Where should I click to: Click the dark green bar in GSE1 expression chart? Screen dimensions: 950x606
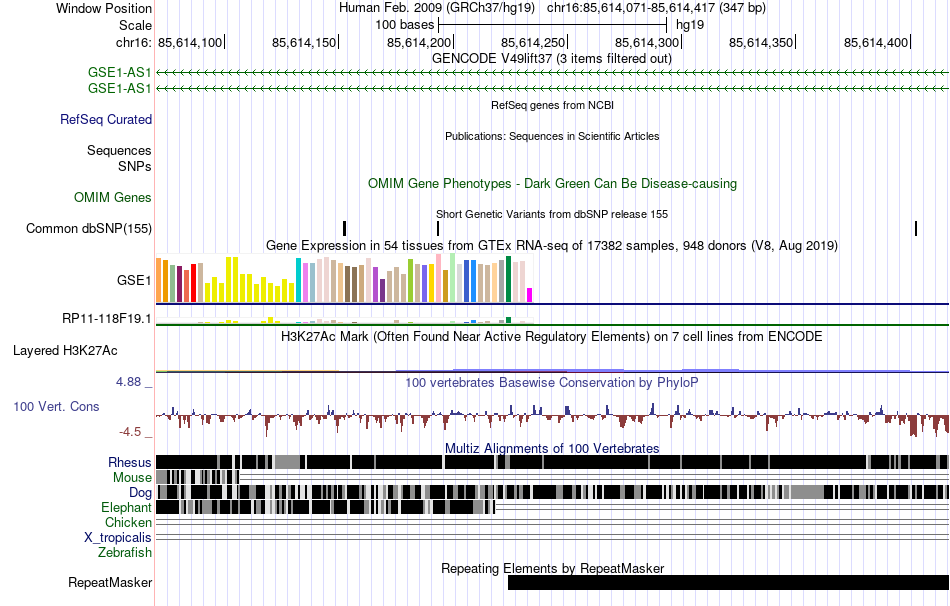(x=509, y=279)
